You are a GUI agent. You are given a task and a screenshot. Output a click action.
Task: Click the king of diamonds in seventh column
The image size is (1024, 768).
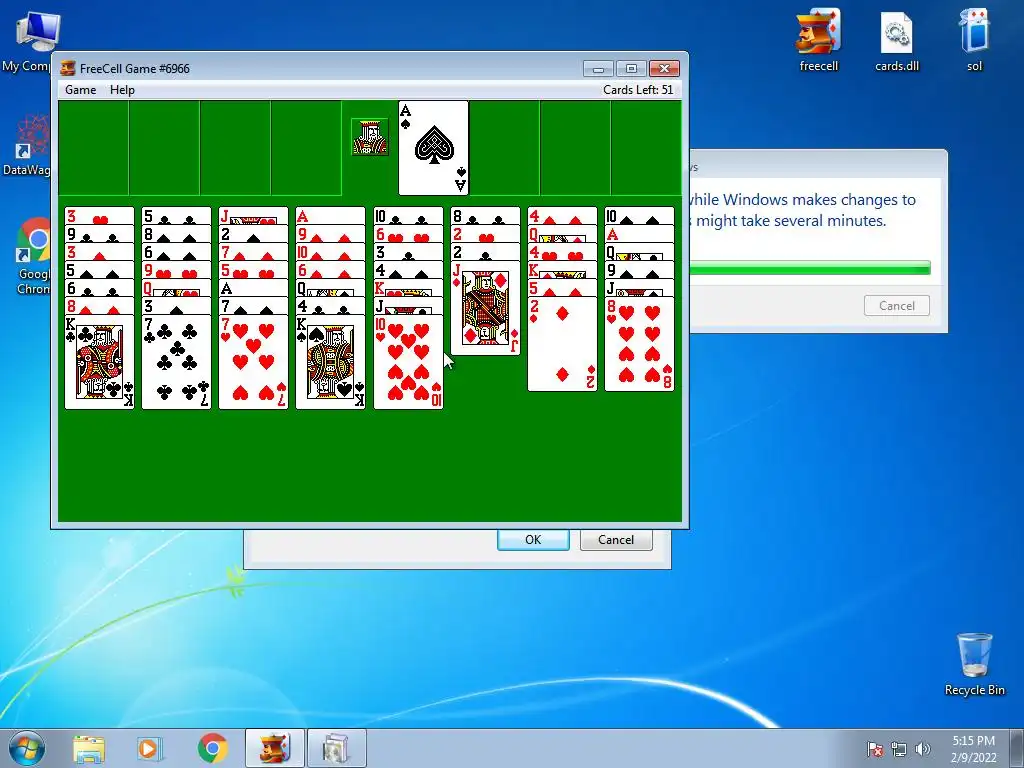click(x=562, y=270)
